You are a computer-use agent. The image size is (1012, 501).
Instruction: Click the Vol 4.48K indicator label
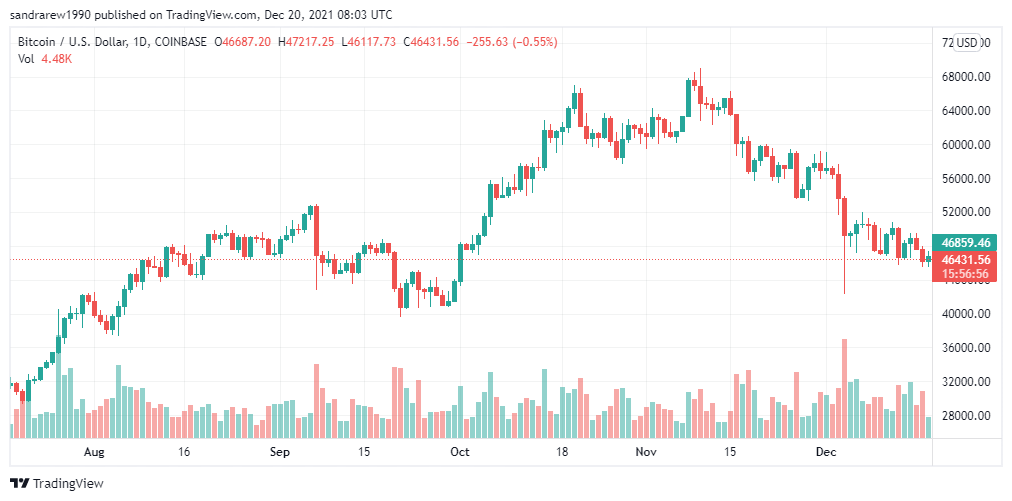45,58
